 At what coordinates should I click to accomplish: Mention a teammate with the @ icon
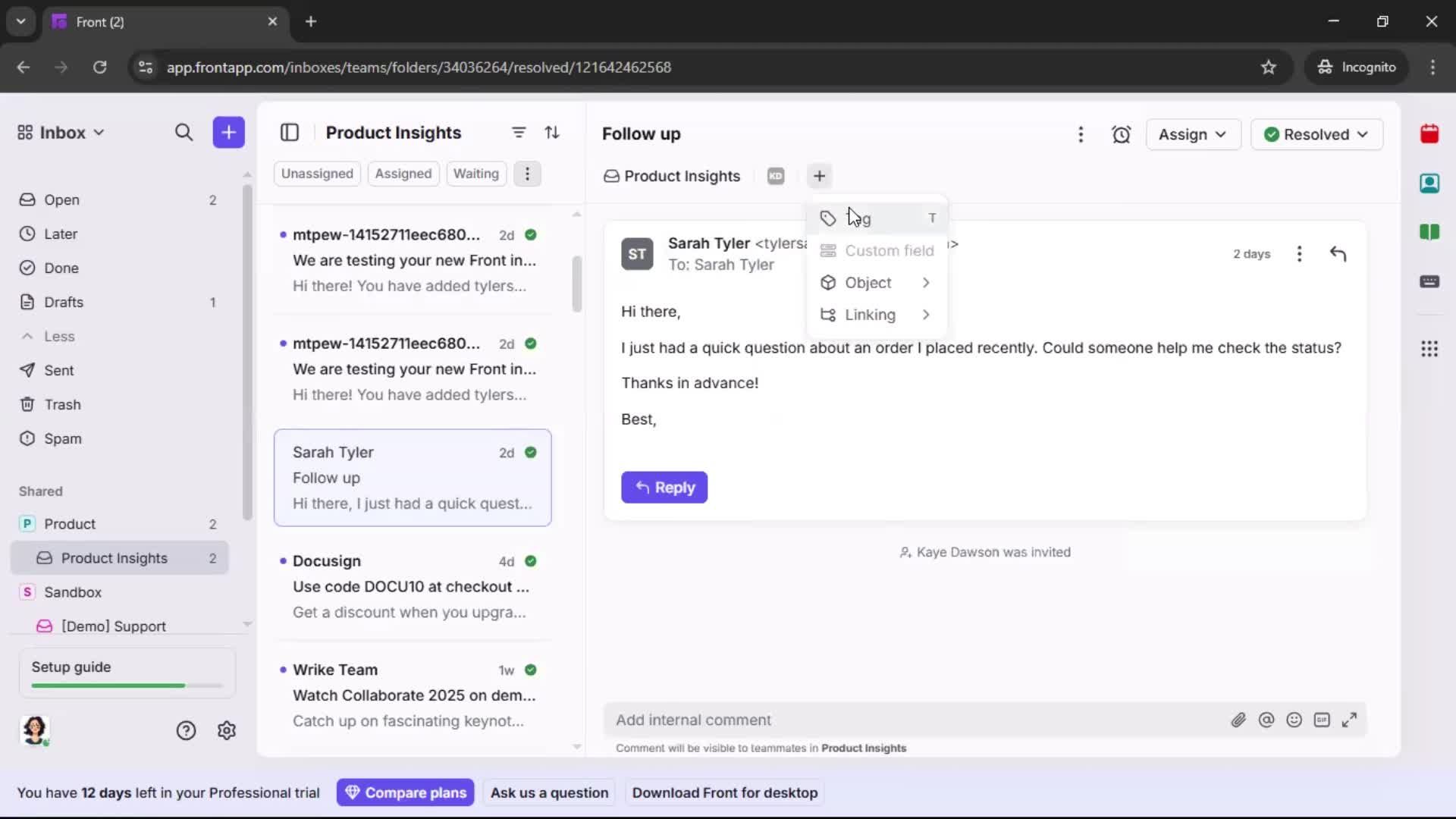pos(1267,720)
